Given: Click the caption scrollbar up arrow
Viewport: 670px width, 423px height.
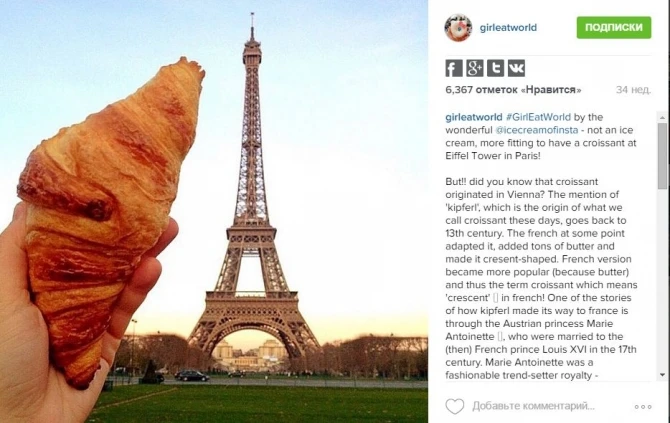Looking at the screenshot, I should [x=662, y=117].
